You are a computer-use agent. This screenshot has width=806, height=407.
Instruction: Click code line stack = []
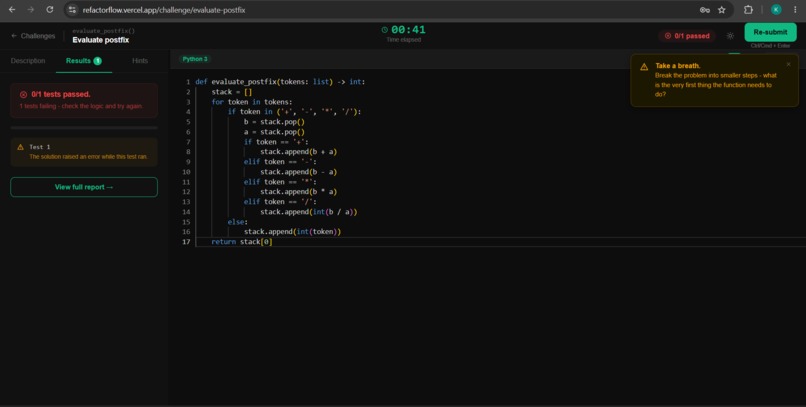coord(232,92)
